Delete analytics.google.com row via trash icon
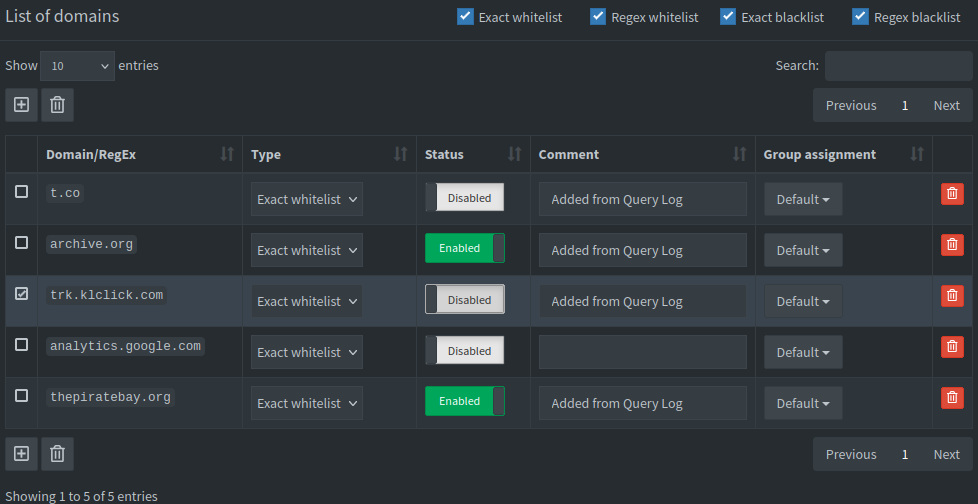978x504 pixels. pyautogui.click(x=952, y=347)
